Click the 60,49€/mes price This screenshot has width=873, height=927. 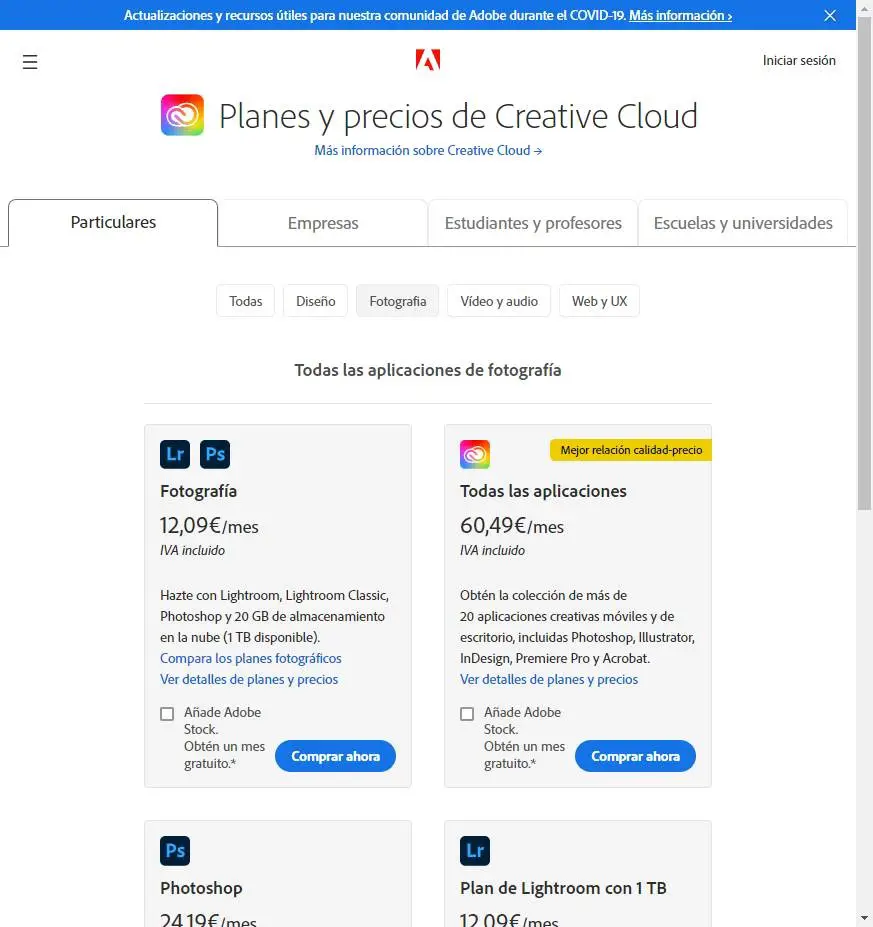coord(512,525)
